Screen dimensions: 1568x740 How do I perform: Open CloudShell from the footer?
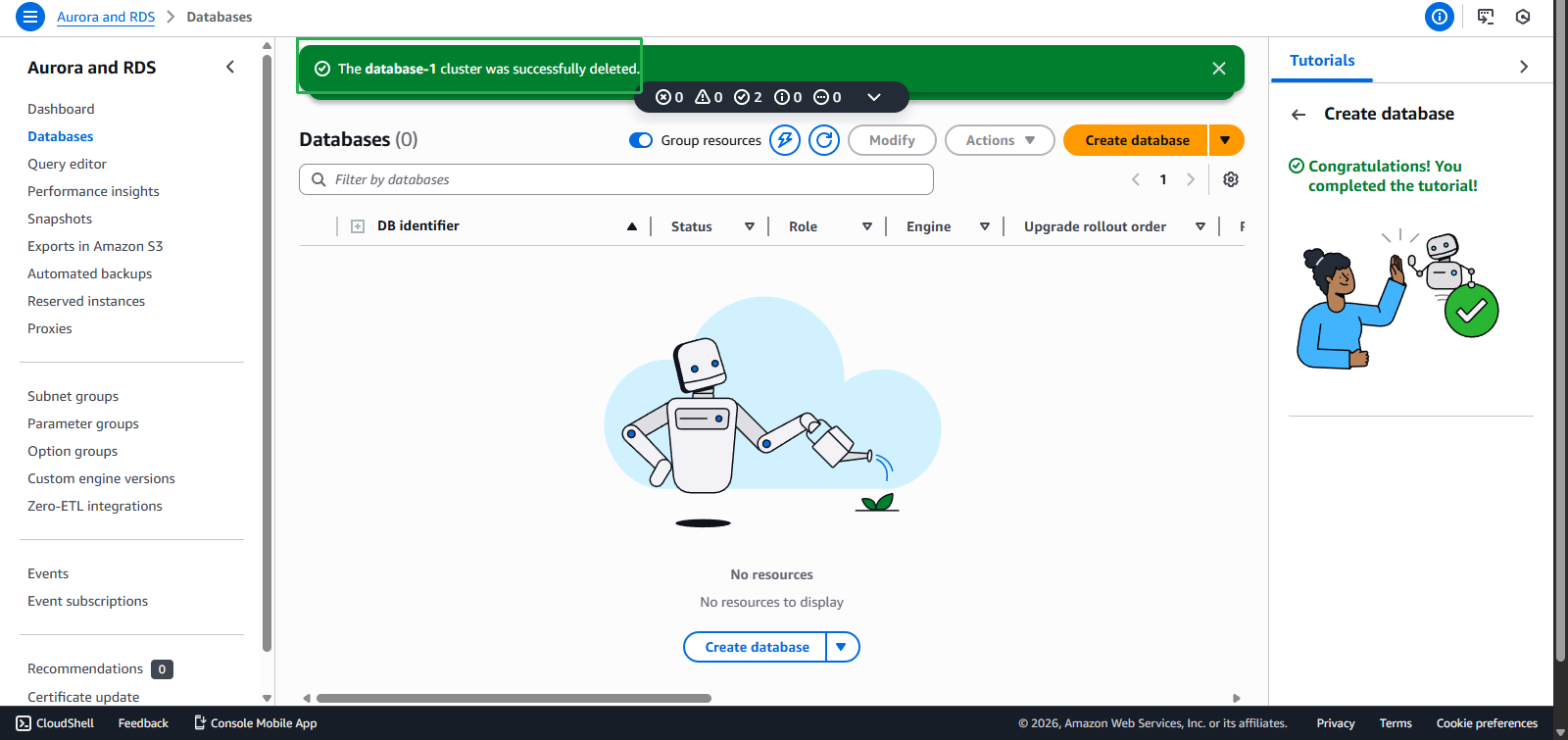click(x=56, y=723)
